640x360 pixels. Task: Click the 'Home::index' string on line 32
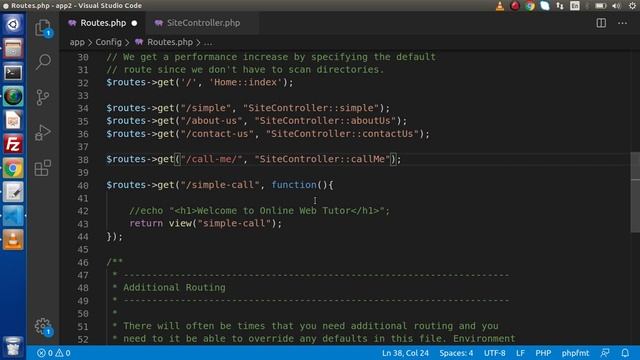pos(245,82)
